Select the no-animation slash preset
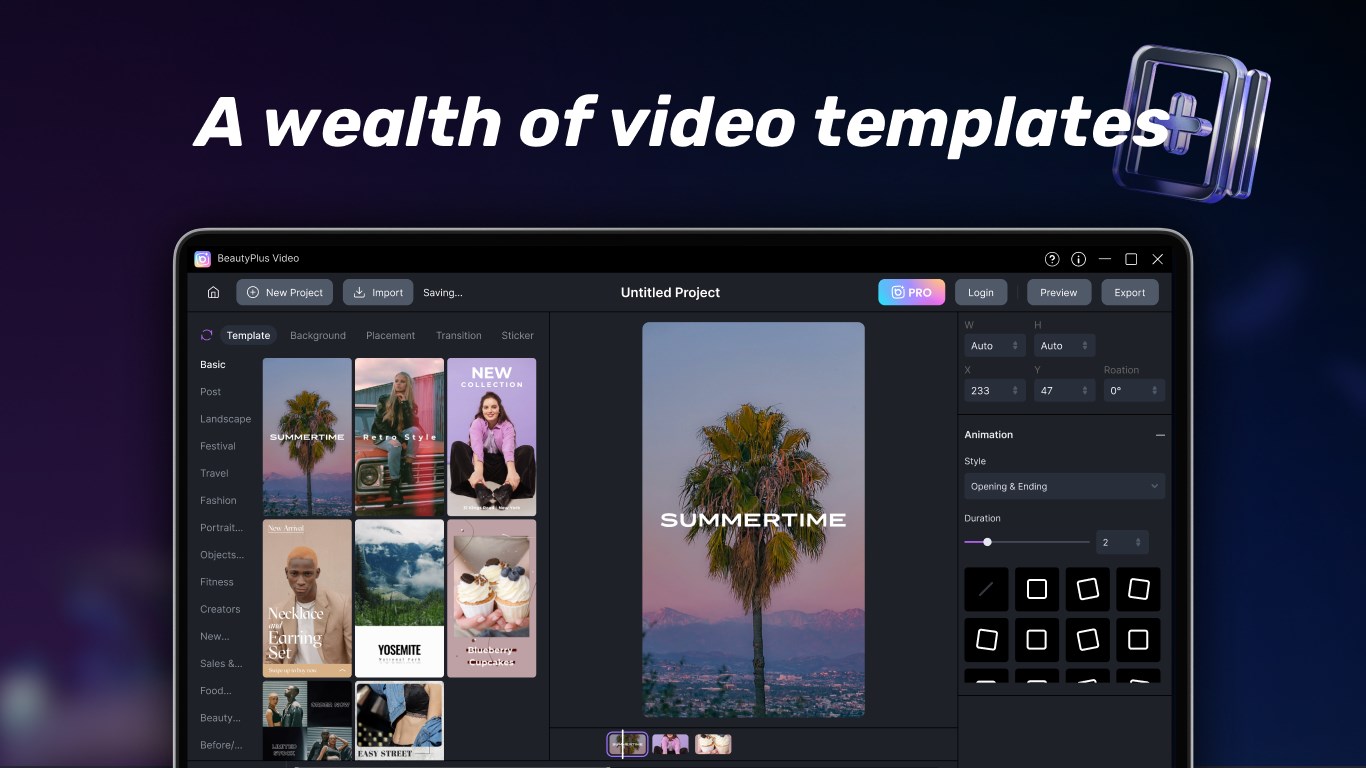The image size is (1366, 768). pos(986,589)
